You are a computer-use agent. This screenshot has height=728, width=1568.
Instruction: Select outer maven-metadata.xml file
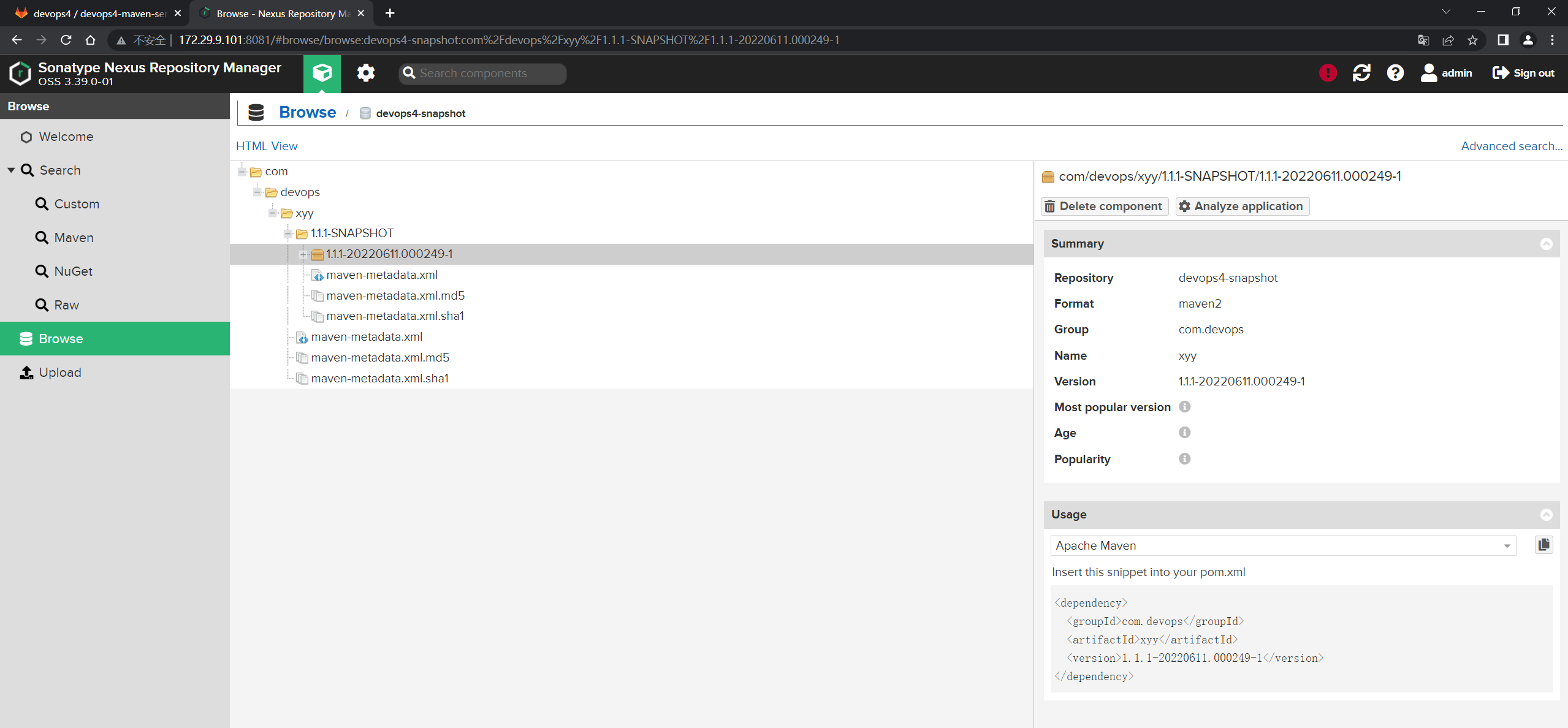(x=367, y=337)
